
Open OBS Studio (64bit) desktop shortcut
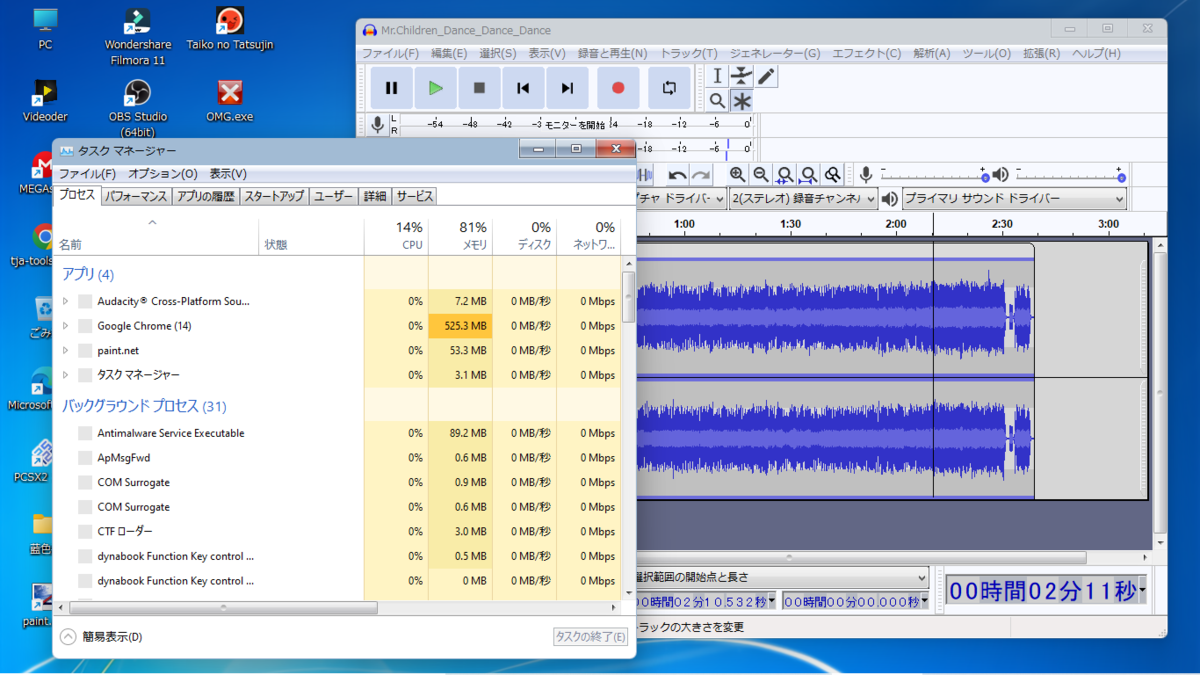pos(138,108)
